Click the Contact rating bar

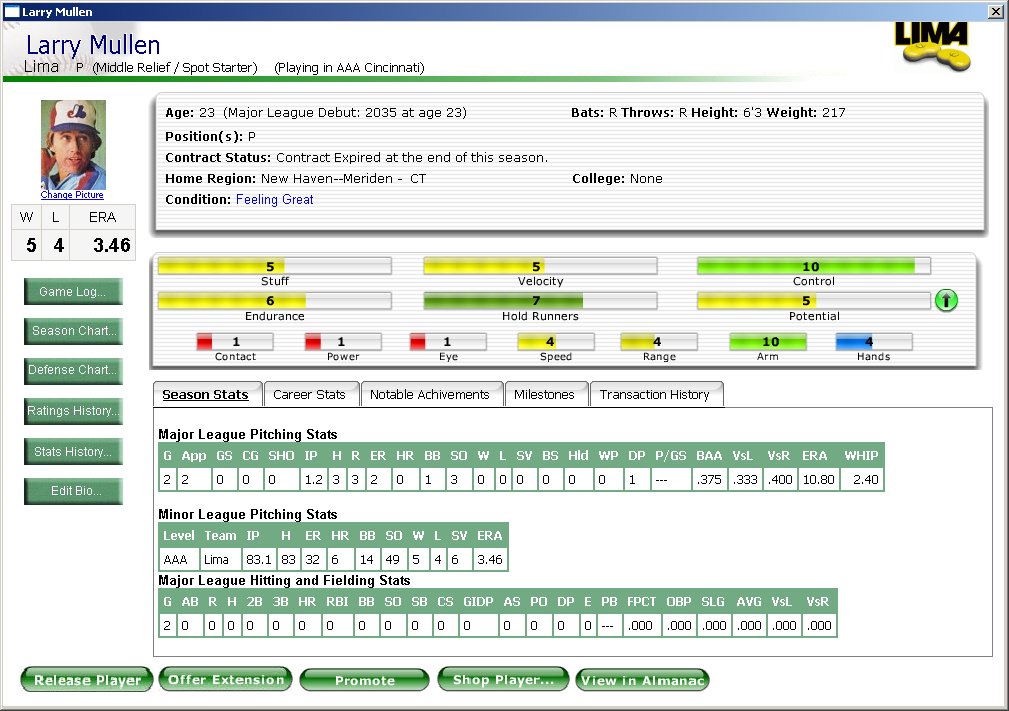point(235,342)
